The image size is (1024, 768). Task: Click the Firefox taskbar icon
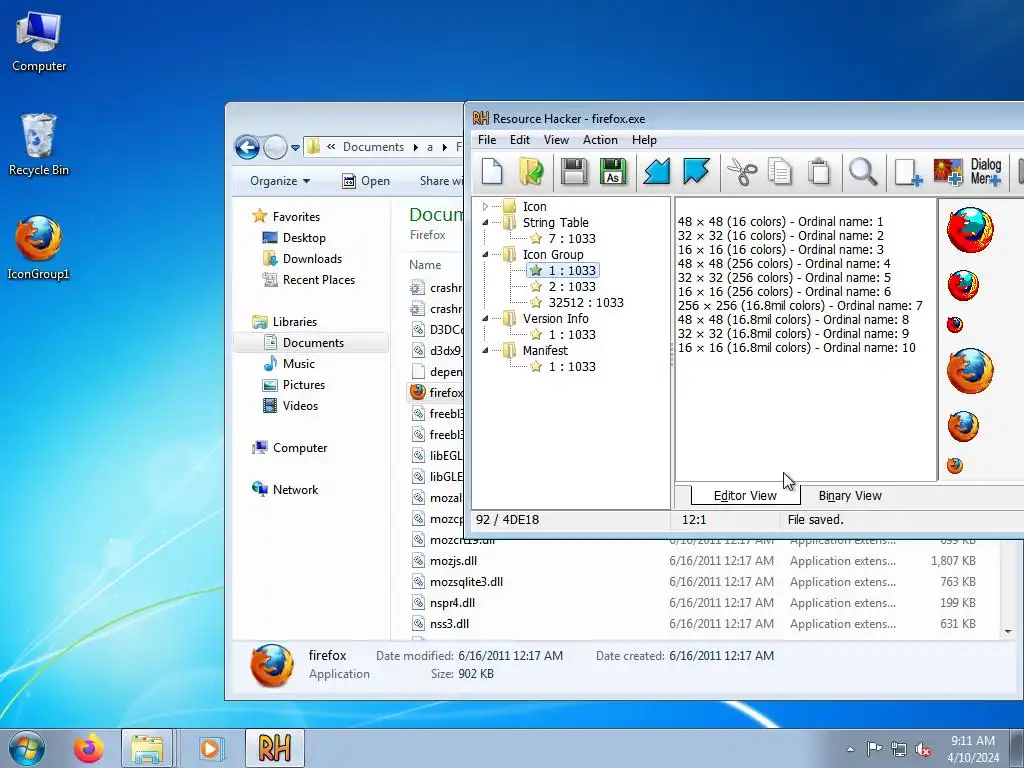[88, 748]
